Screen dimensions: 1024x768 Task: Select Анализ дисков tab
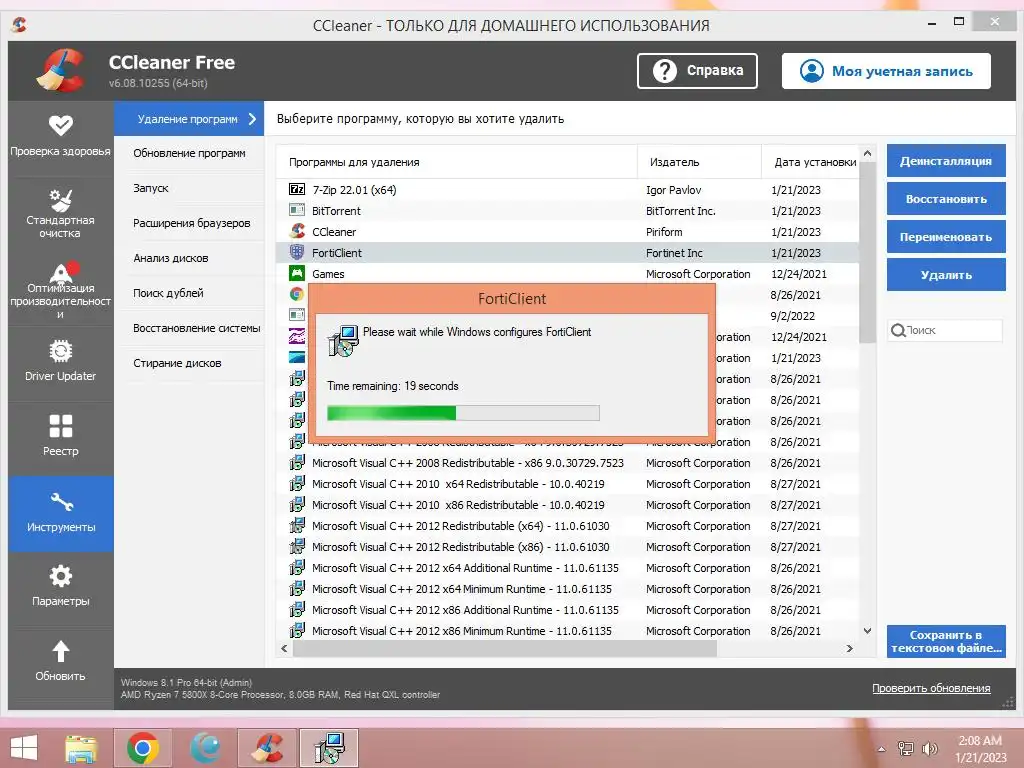pos(189,258)
